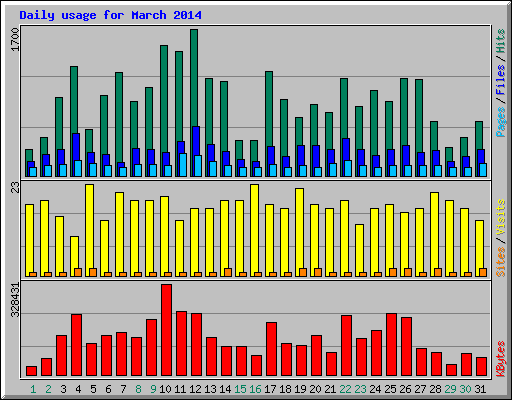The height and width of the screenshot is (400, 512).
Task: Click day label 9 on the x-axis
Action: (153, 389)
